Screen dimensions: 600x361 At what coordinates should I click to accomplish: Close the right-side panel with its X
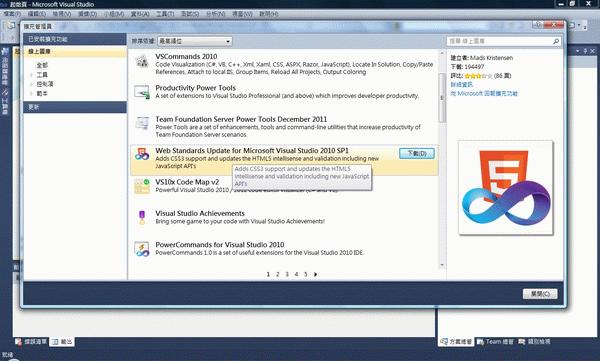(592, 51)
